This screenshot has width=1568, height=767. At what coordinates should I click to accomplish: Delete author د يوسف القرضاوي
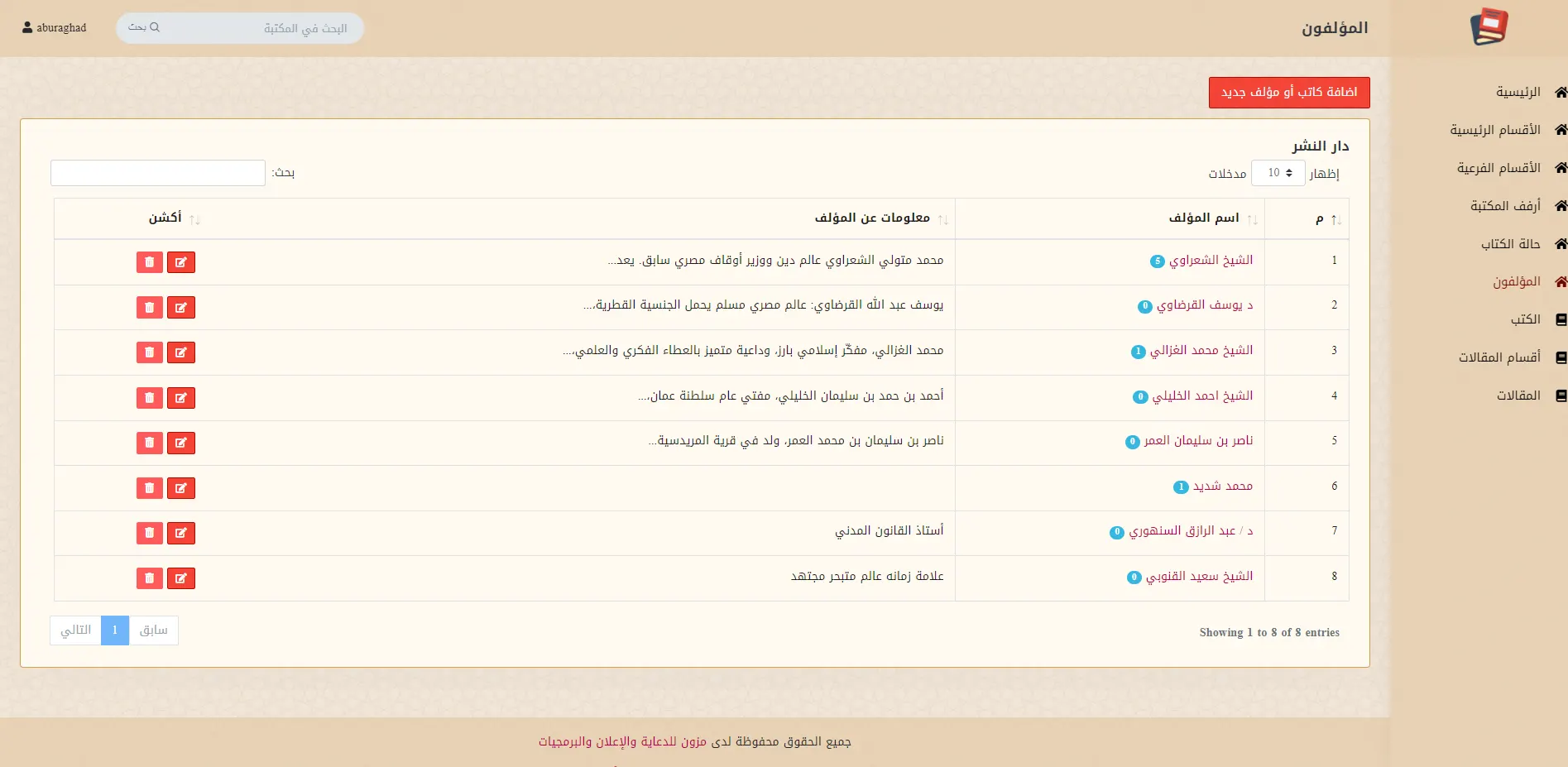(x=149, y=308)
